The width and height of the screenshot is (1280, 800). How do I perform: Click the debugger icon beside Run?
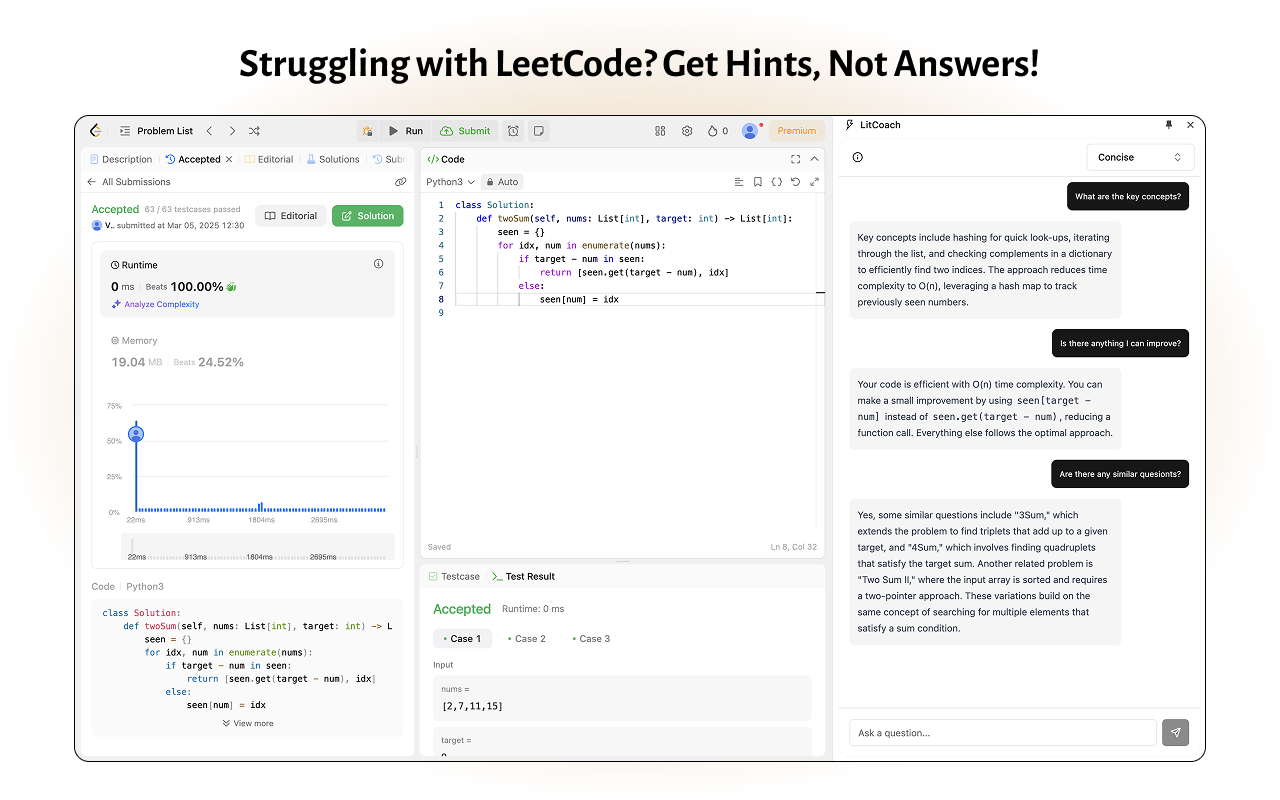(368, 131)
